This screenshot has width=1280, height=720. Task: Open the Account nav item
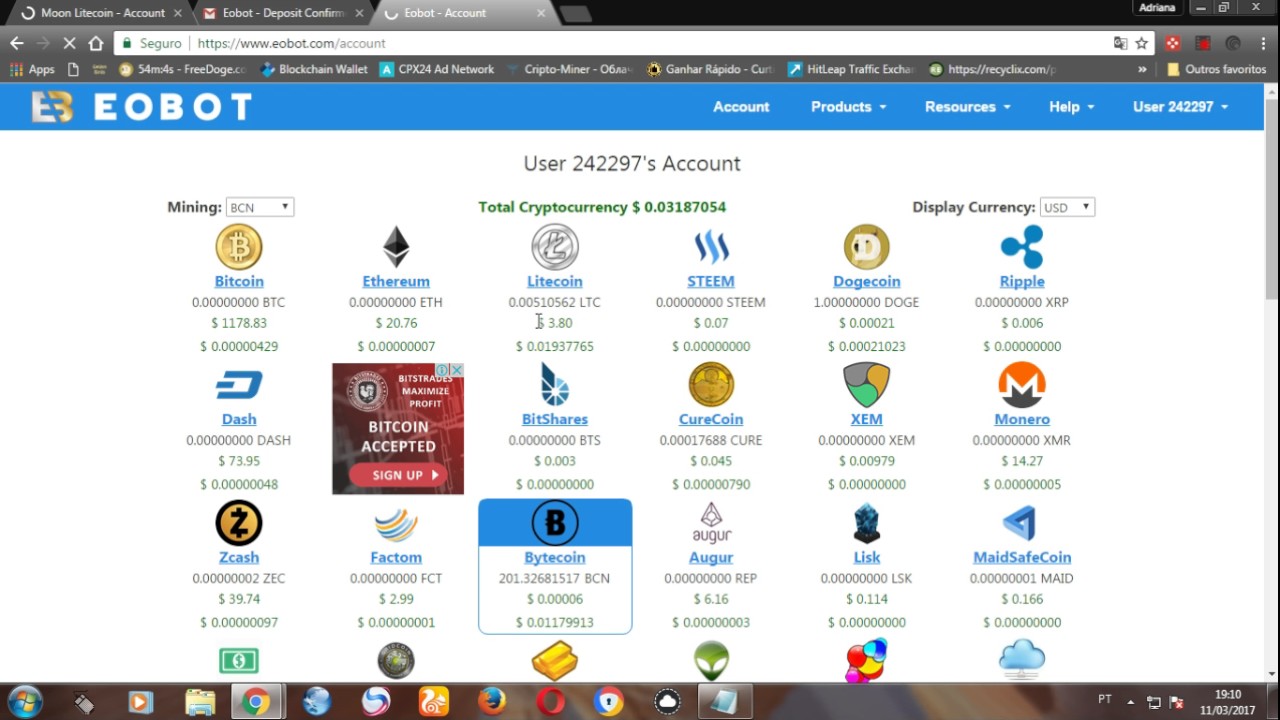click(741, 106)
